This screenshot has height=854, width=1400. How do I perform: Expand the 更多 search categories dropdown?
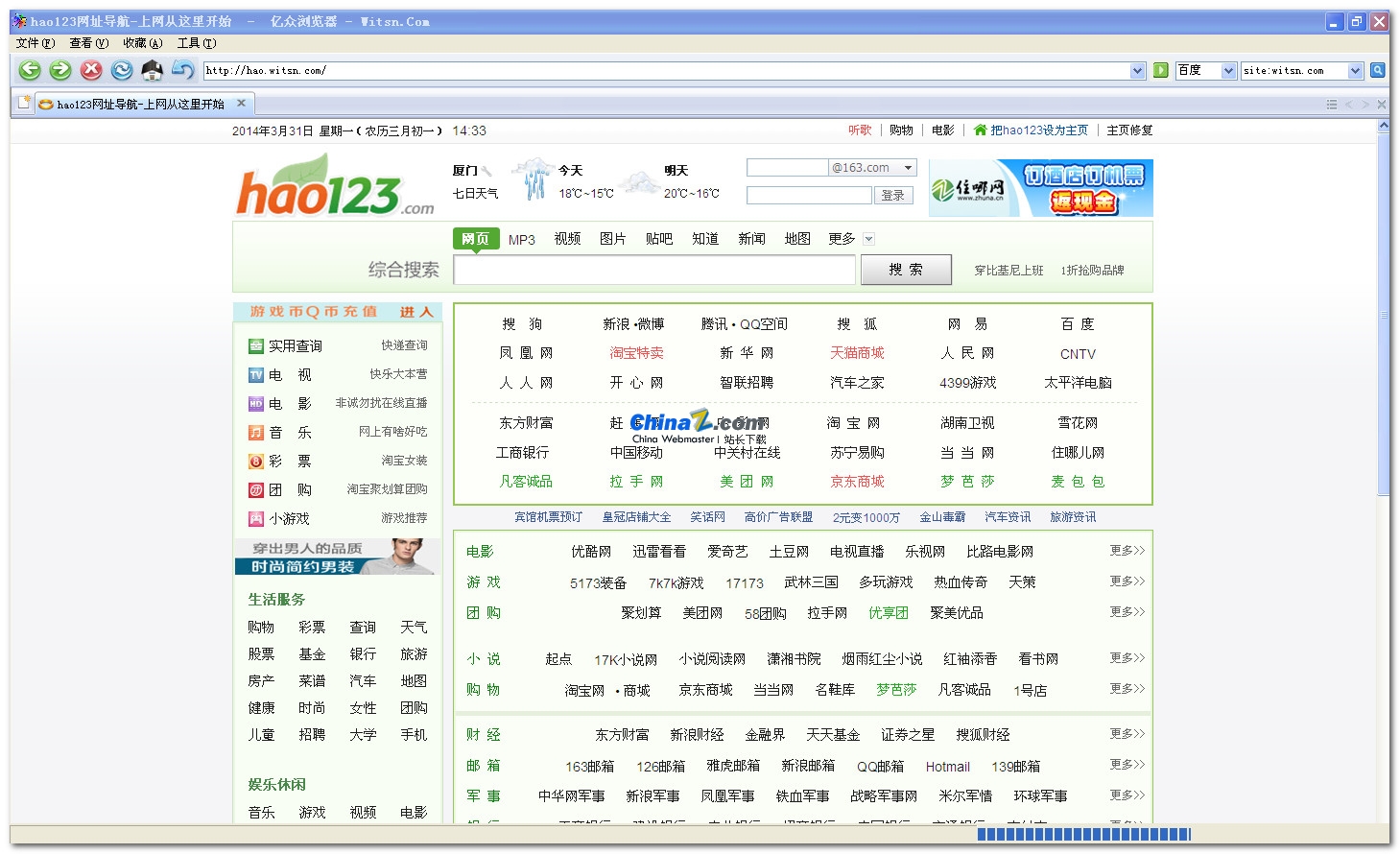869,239
